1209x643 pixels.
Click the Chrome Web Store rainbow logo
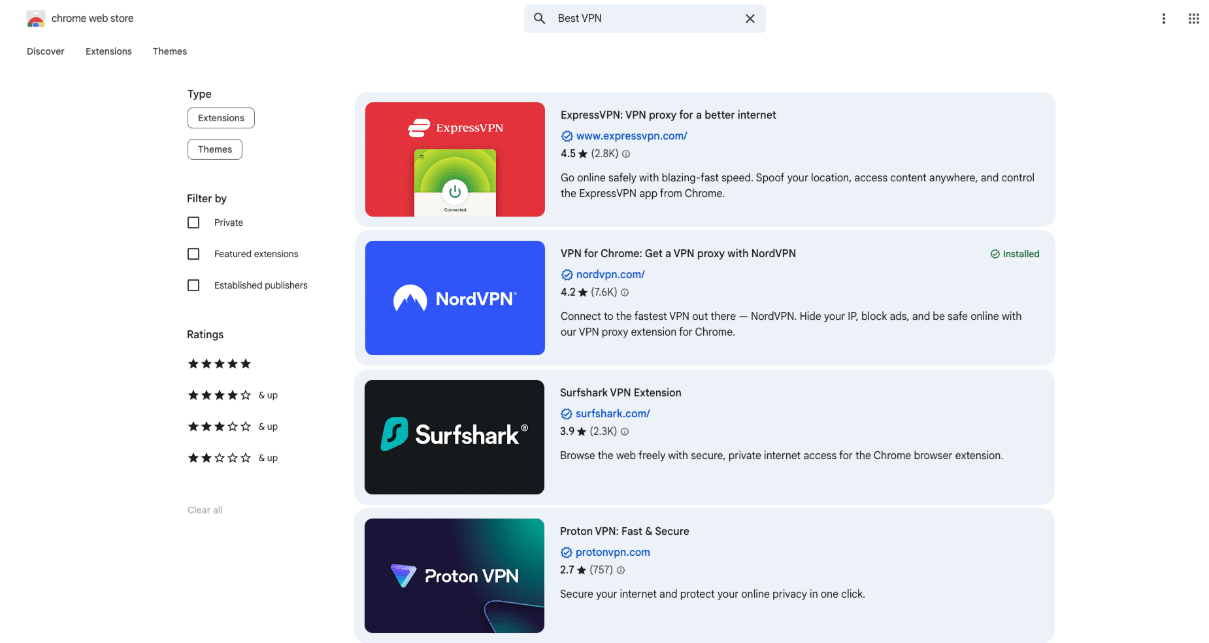click(36, 19)
